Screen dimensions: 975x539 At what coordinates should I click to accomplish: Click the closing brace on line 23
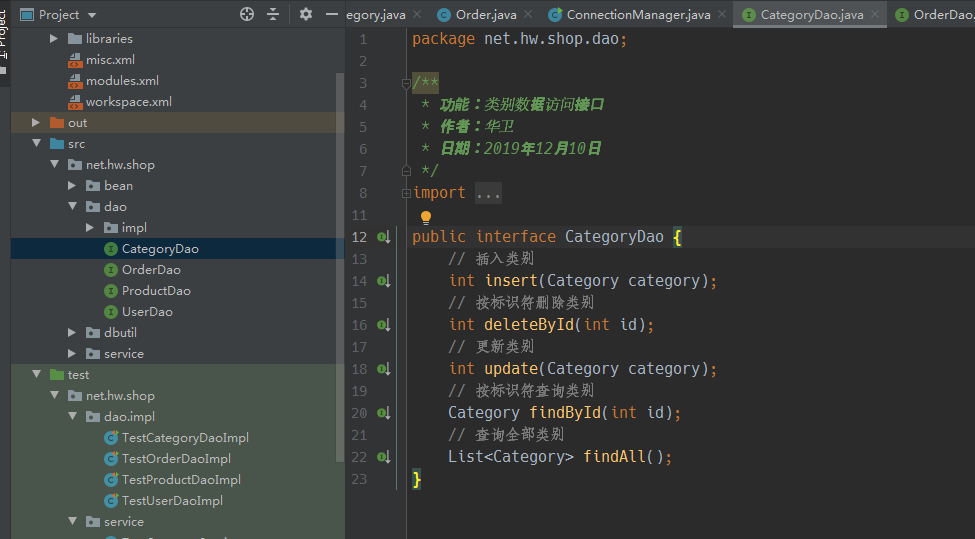(x=417, y=479)
